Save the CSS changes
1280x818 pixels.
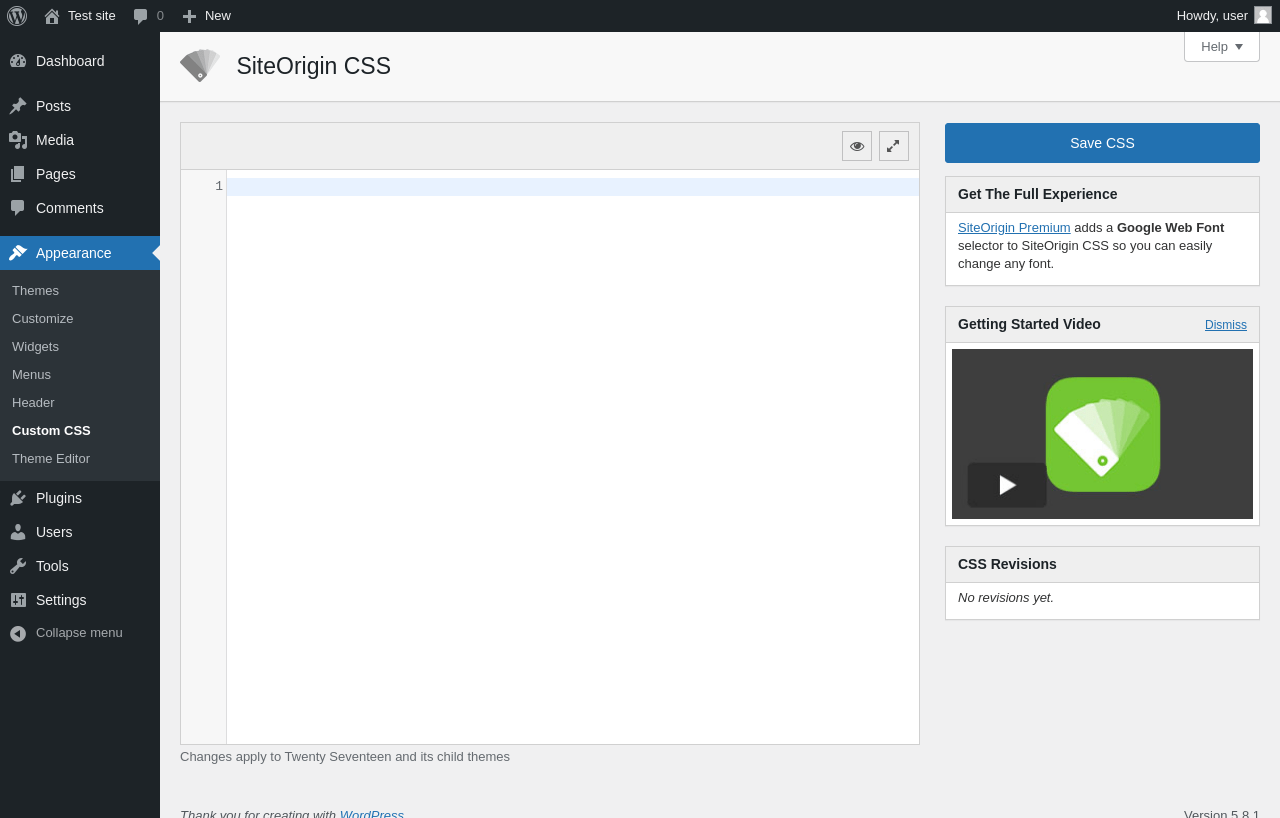tap(1102, 143)
